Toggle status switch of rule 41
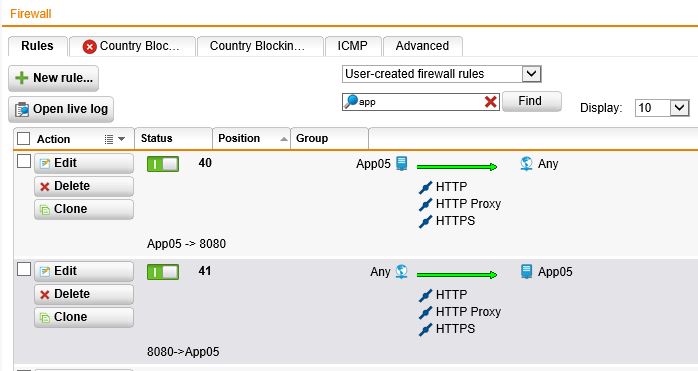 click(163, 272)
